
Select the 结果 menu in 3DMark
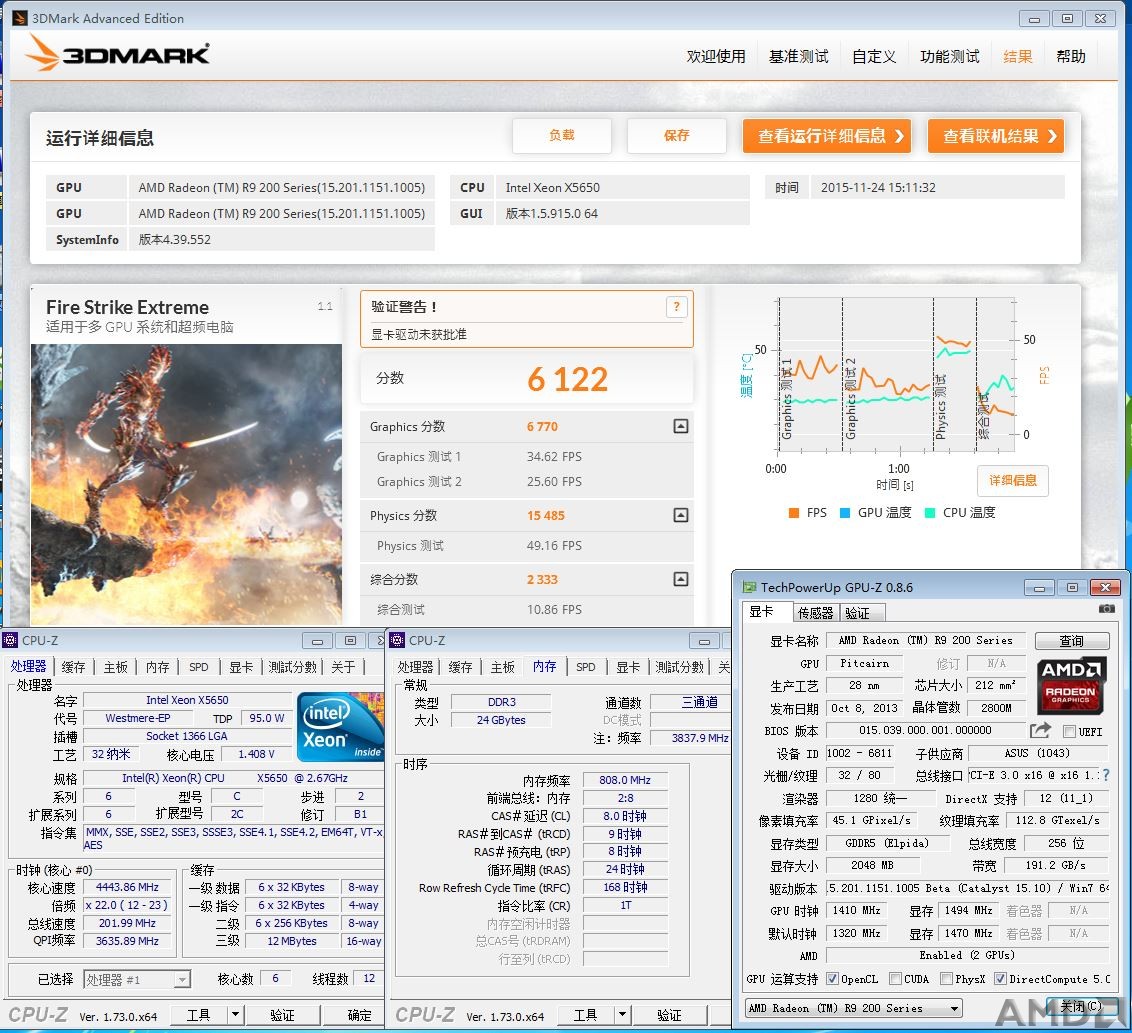pos(1017,56)
